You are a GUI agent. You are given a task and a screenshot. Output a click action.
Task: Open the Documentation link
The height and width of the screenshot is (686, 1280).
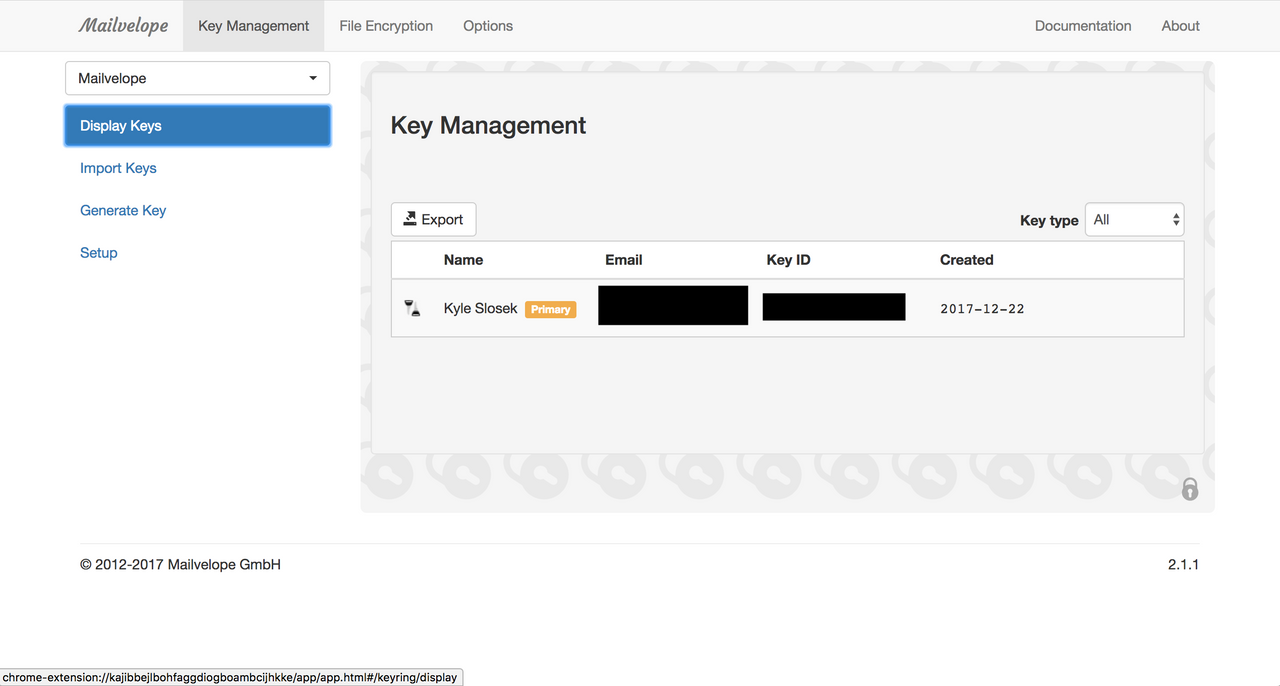(1083, 26)
